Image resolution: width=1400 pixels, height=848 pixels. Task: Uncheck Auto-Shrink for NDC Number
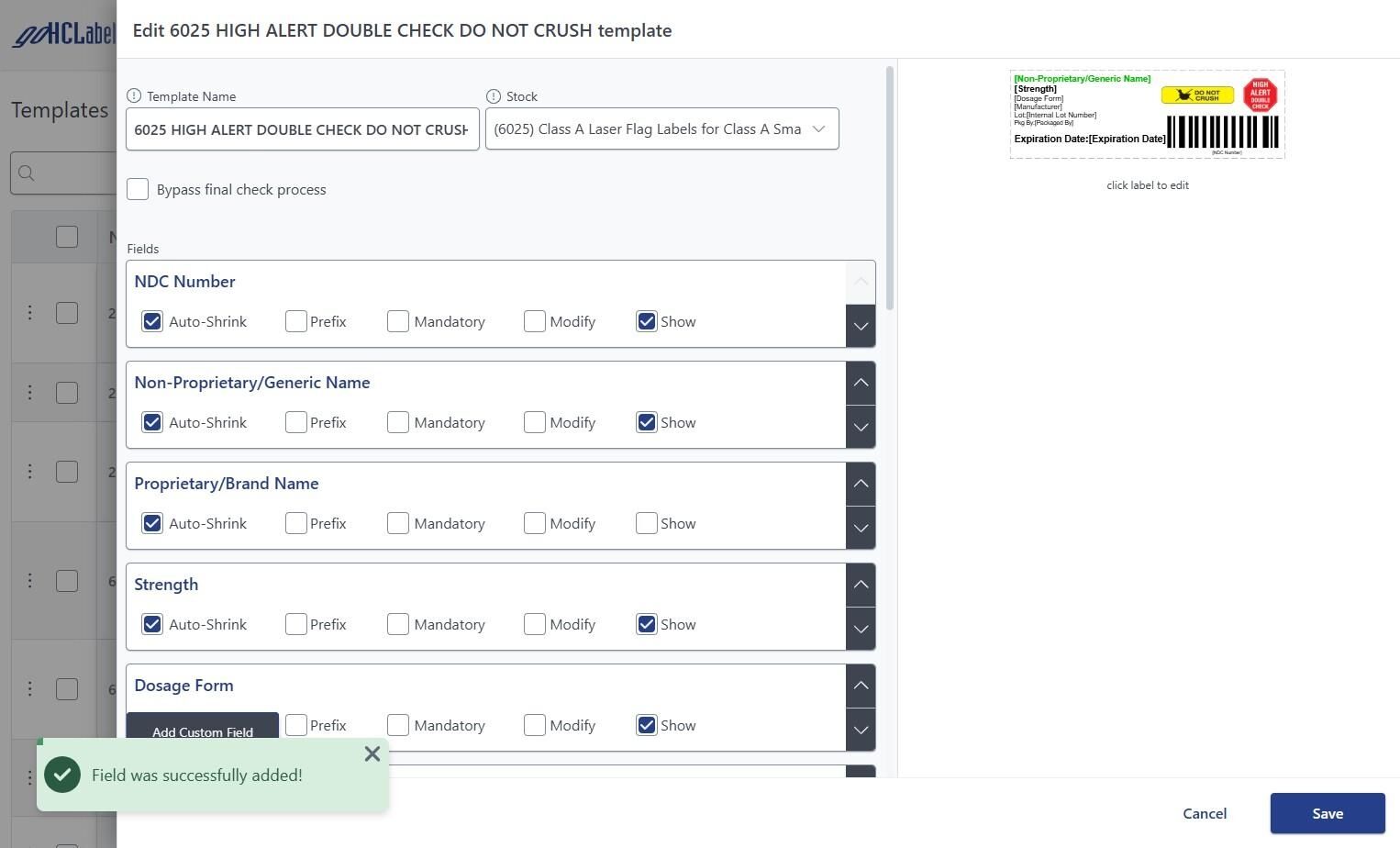(x=152, y=321)
